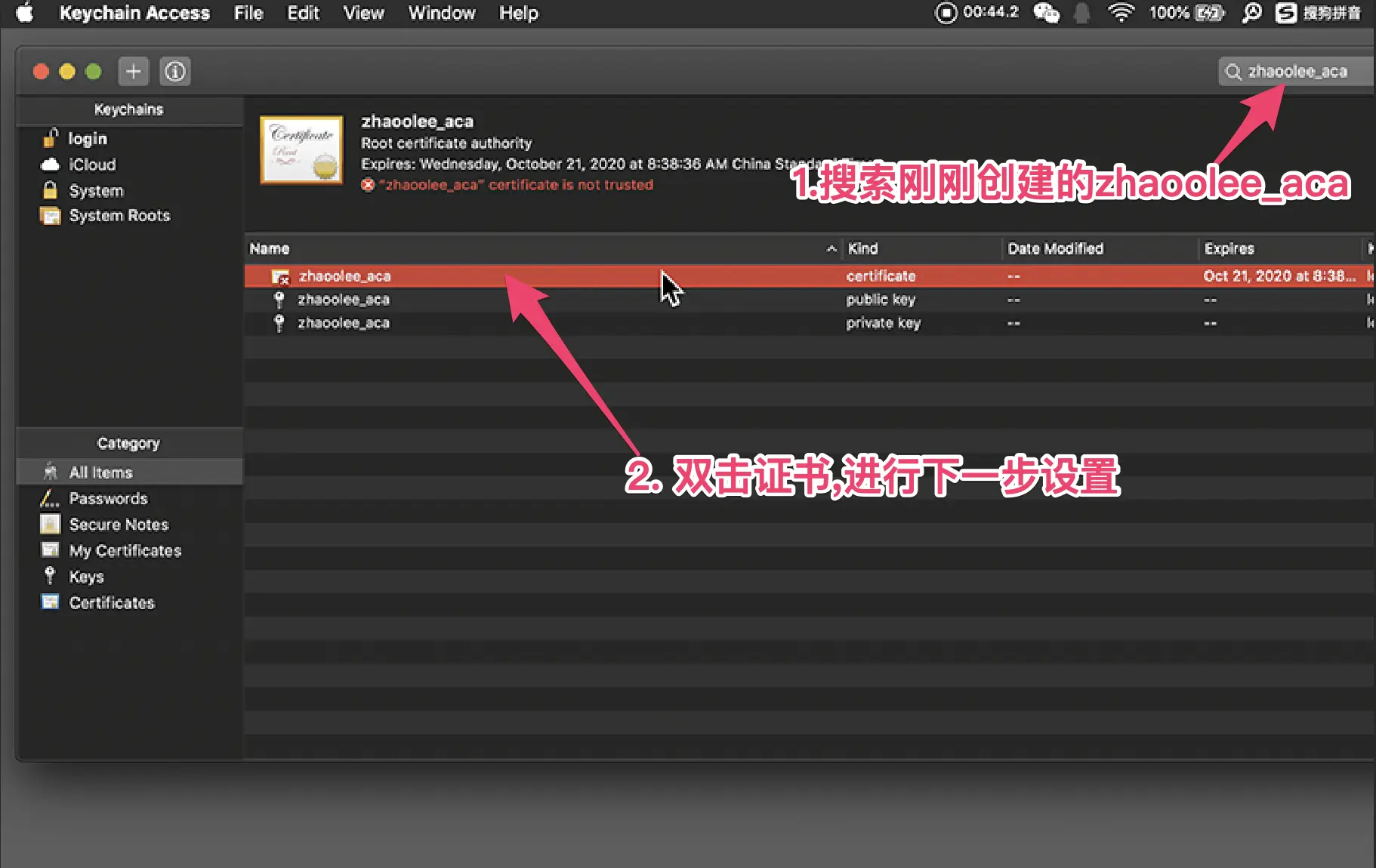The height and width of the screenshot is (868, 1376).
Task: Click the red not-trusted warning icon
Action: click(x=368, y=185)
